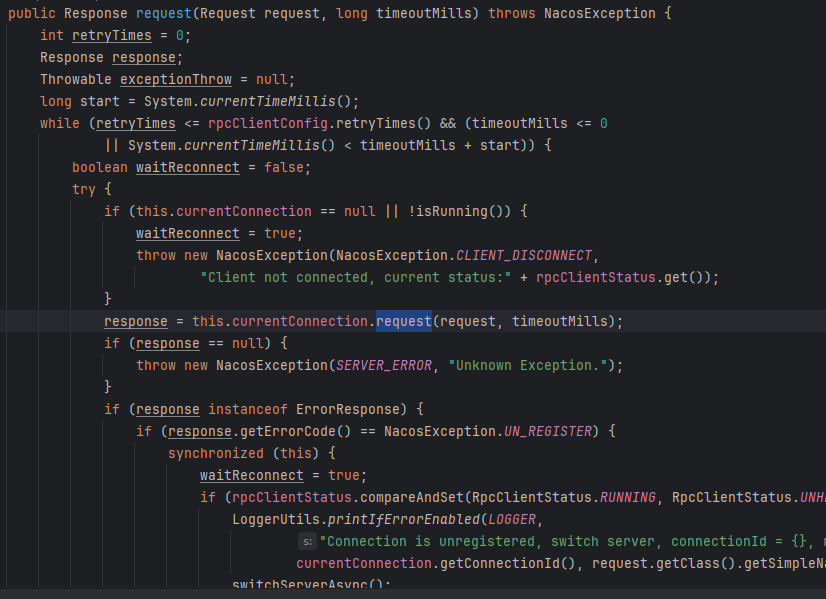
Task: Click the instanceof keyword
Action: click(248, 409)
